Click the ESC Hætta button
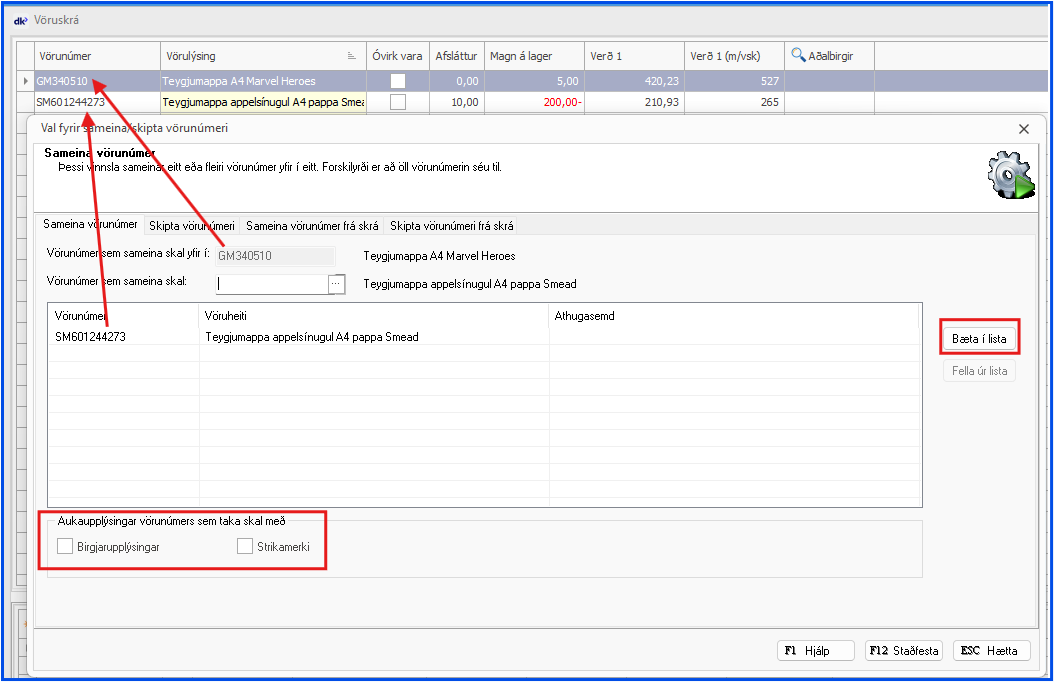 tap(991, 650)
